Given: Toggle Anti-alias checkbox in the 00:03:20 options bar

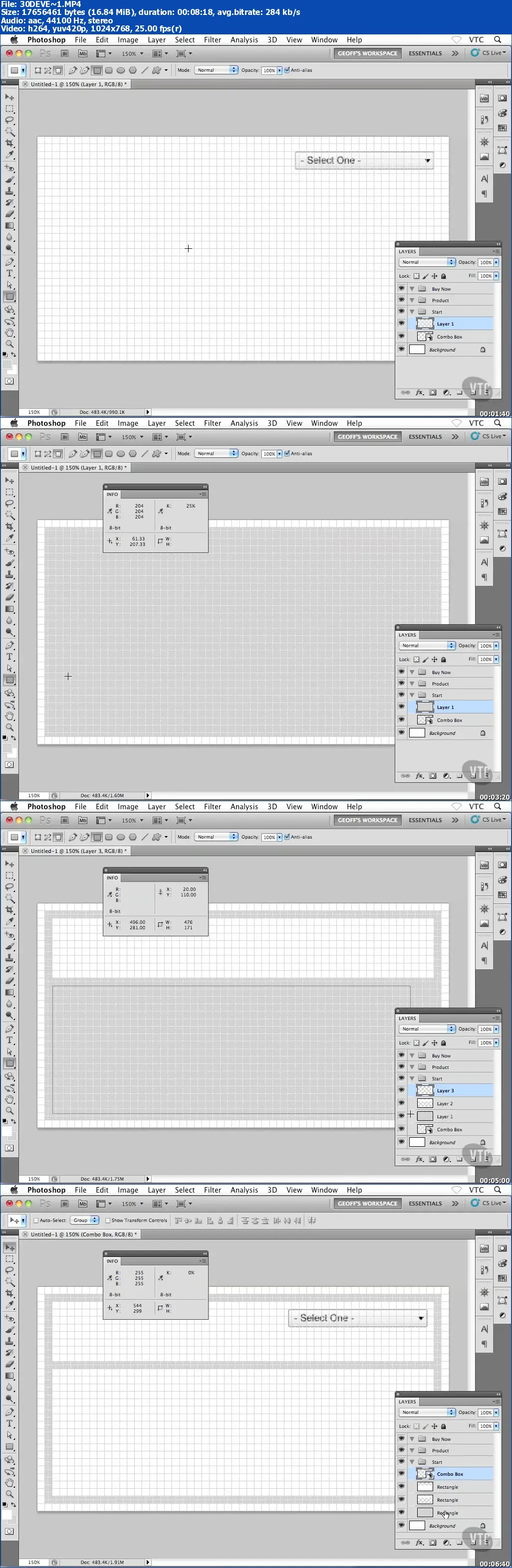Looking at the screenshot, I should [287, 454].
